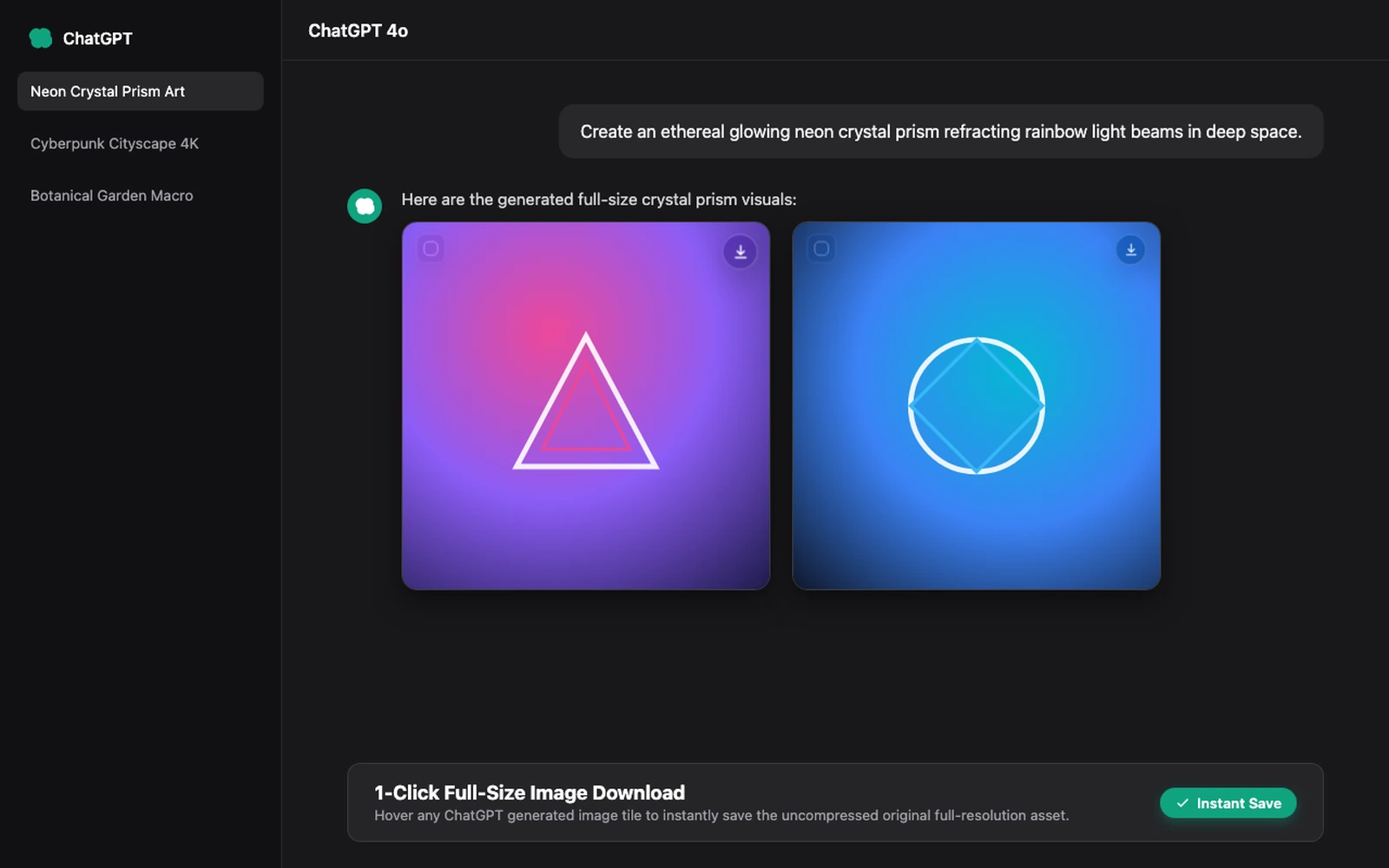Click the user prompt about neon crystal prism
This screenshot has width=1389, height=868.
(941, 131)
